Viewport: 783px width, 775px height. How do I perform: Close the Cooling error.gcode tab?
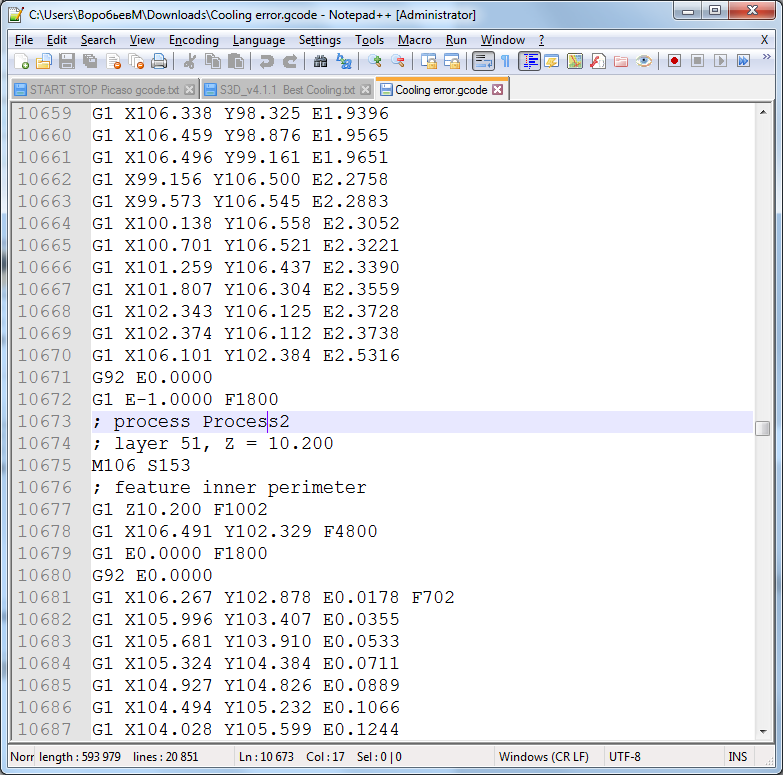497,89
